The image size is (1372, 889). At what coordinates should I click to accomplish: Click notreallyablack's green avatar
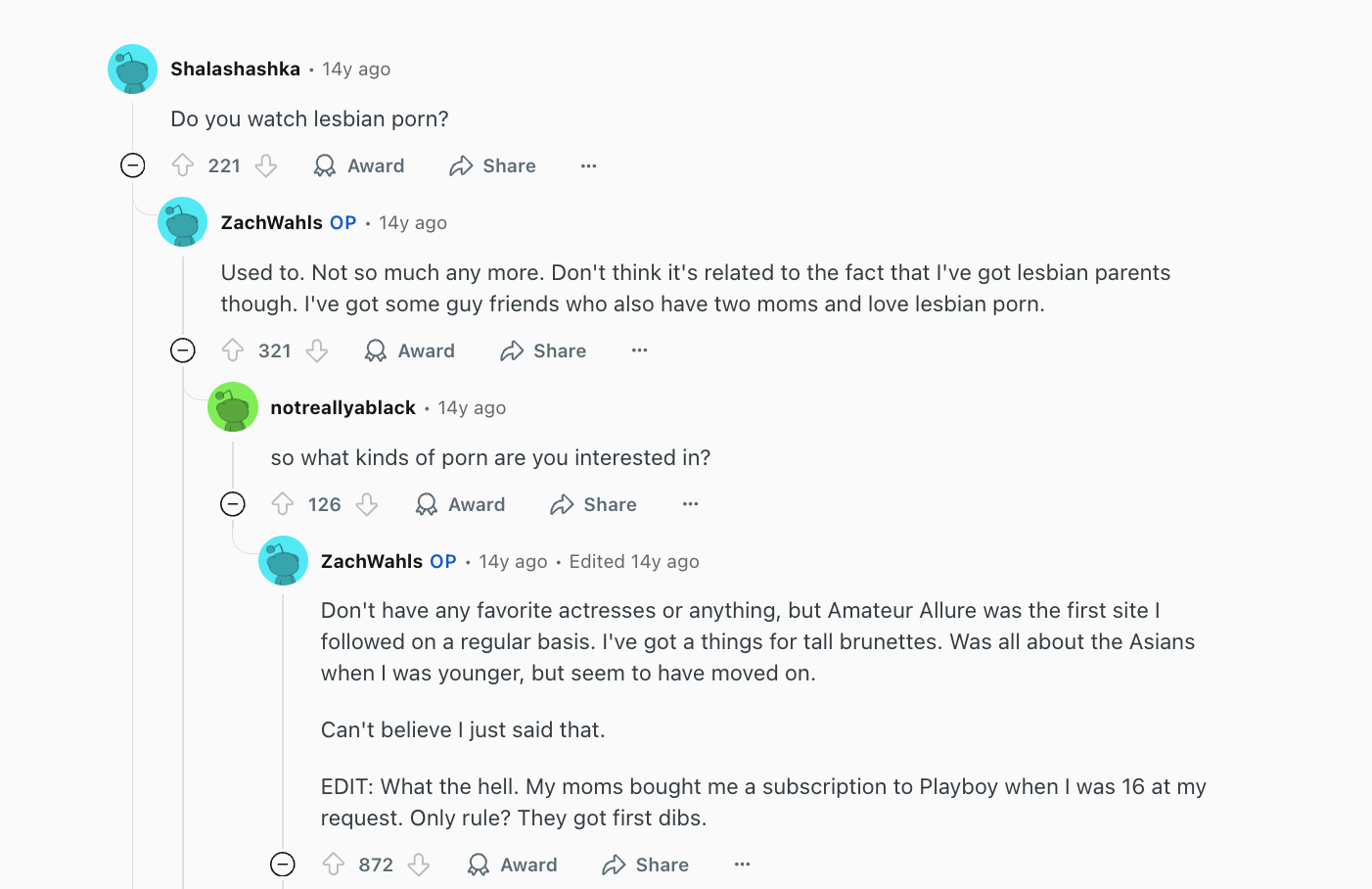click(x=233, y=407)
